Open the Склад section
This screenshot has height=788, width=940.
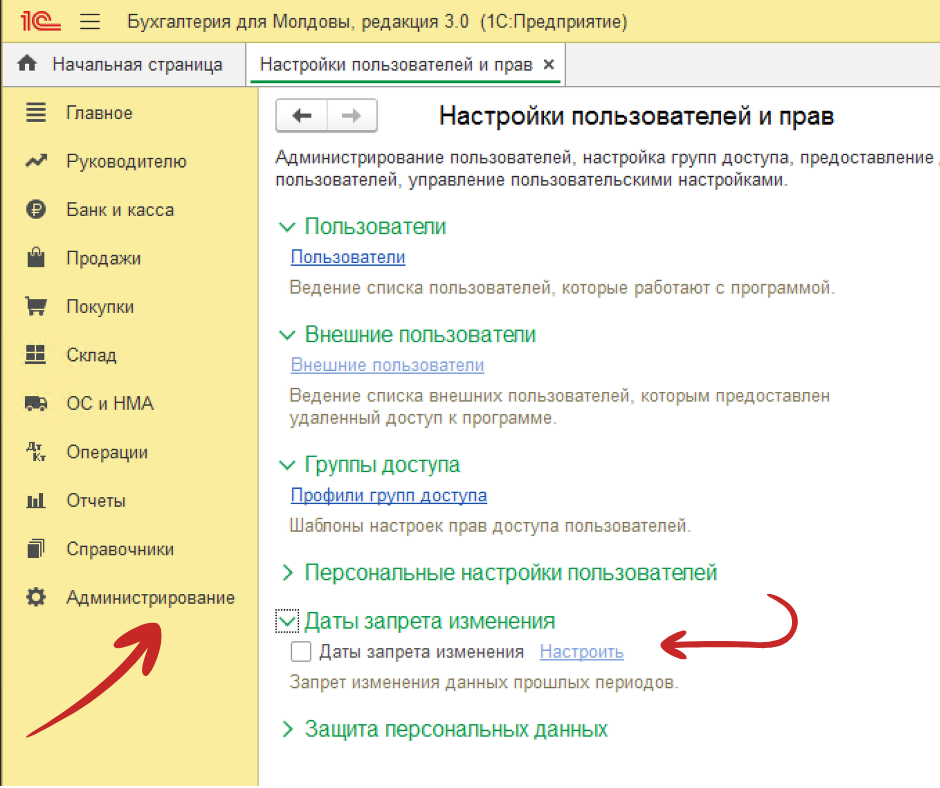tap(92, 355)
